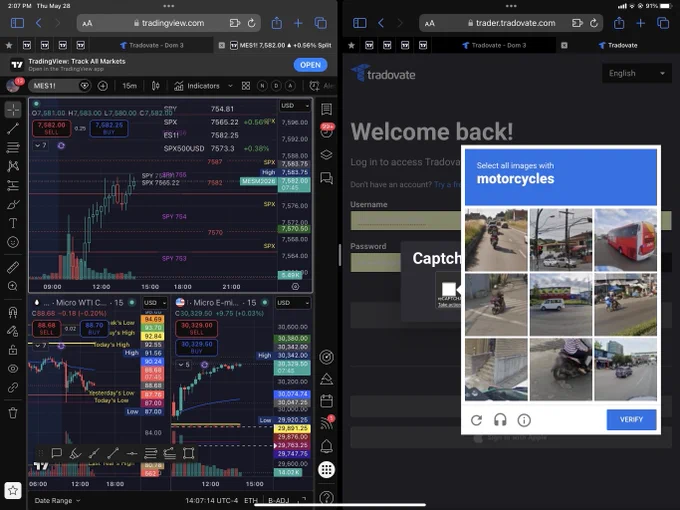Open the round grid apps button

click(x=327, y=470)
